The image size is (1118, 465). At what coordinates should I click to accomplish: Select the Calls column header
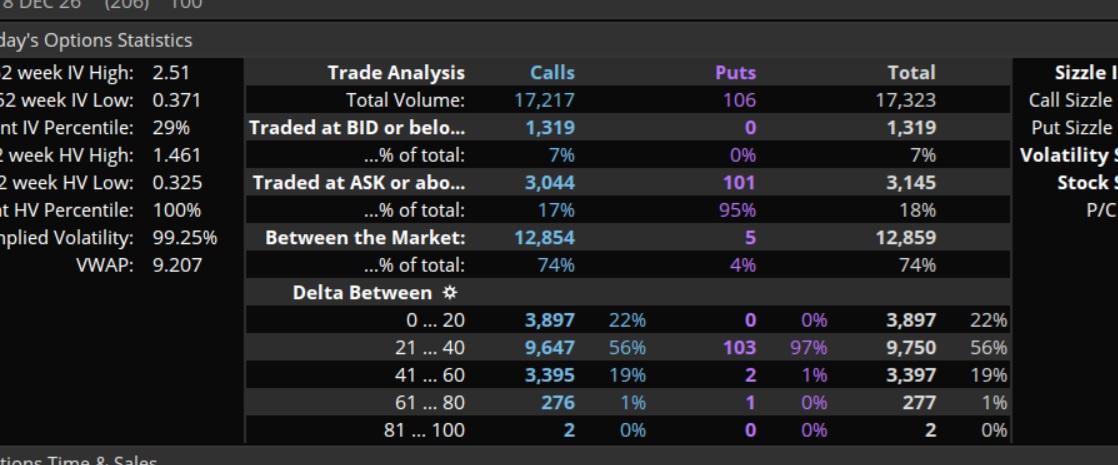click(x=552, y=73)
